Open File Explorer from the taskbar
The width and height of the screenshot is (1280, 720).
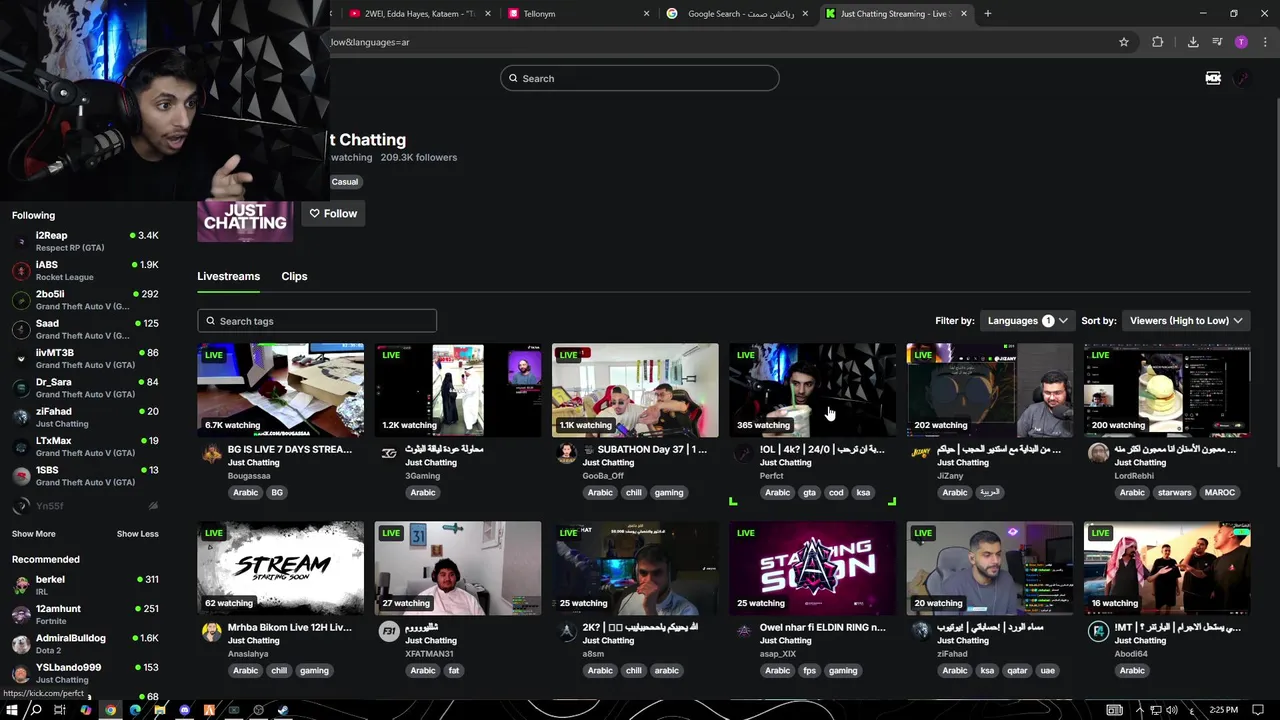pyautogui.click(x=160, y=710)
